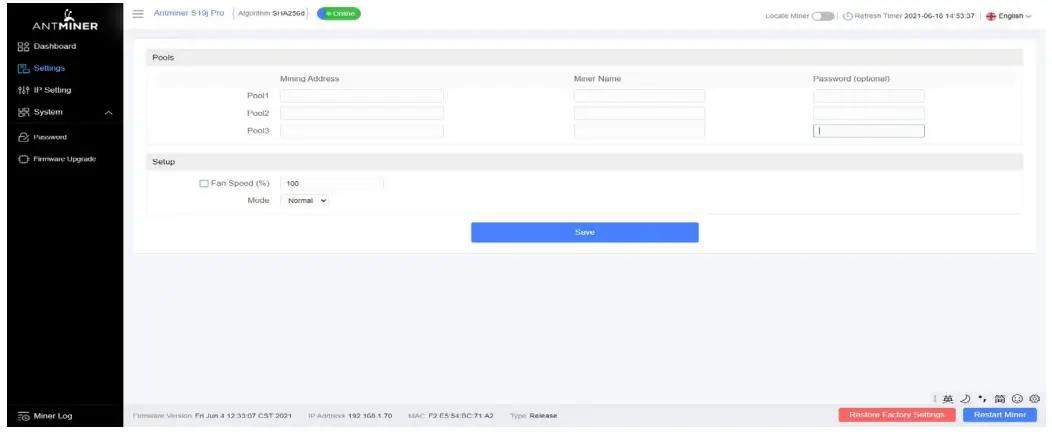The image size is (1052, 436).
Task: Click Pool3 Password field
Action: [869, 131]
